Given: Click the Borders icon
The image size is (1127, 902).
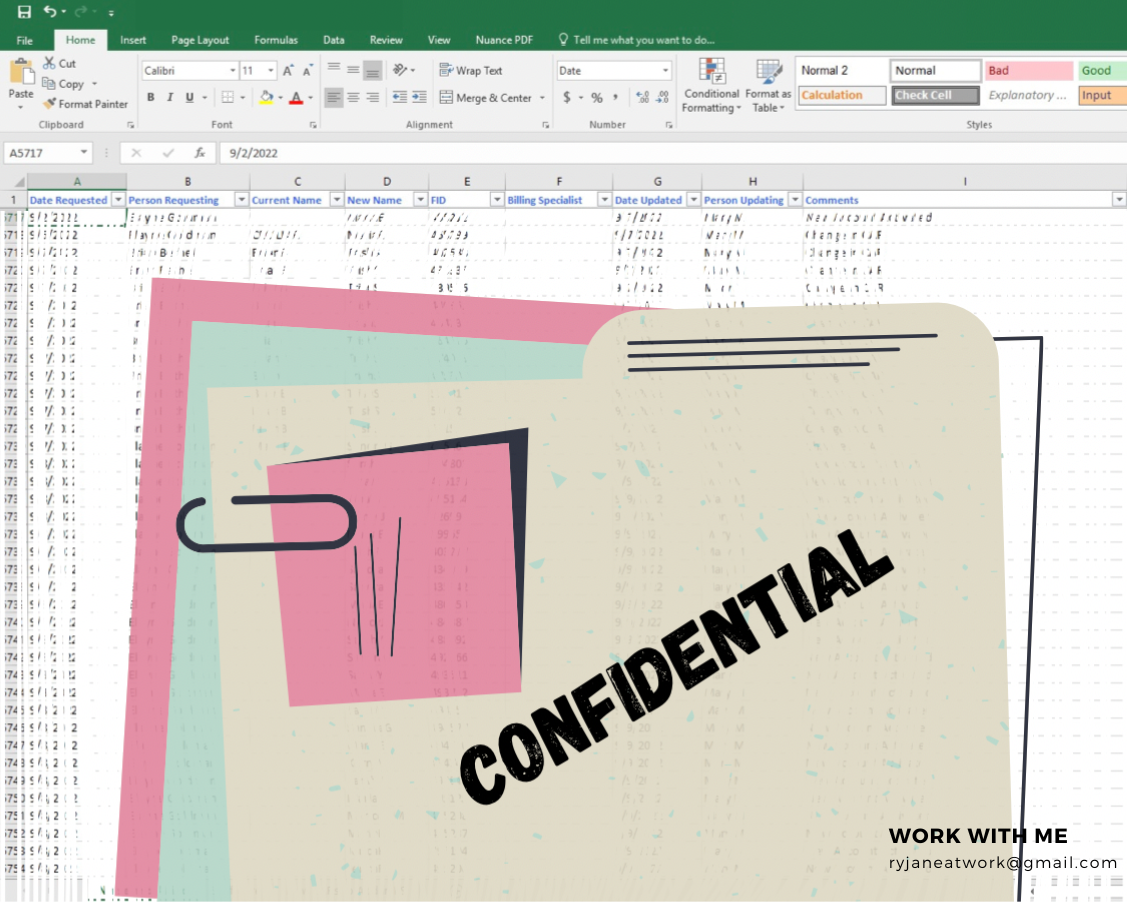Looking at the screenshot, I should [227, 97].
